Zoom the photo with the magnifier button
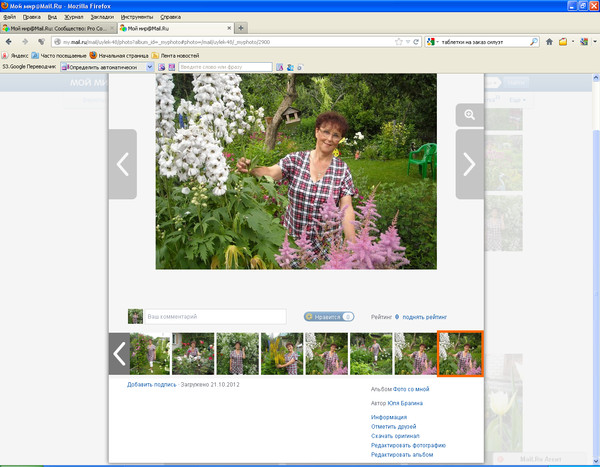 click(470, 114)
